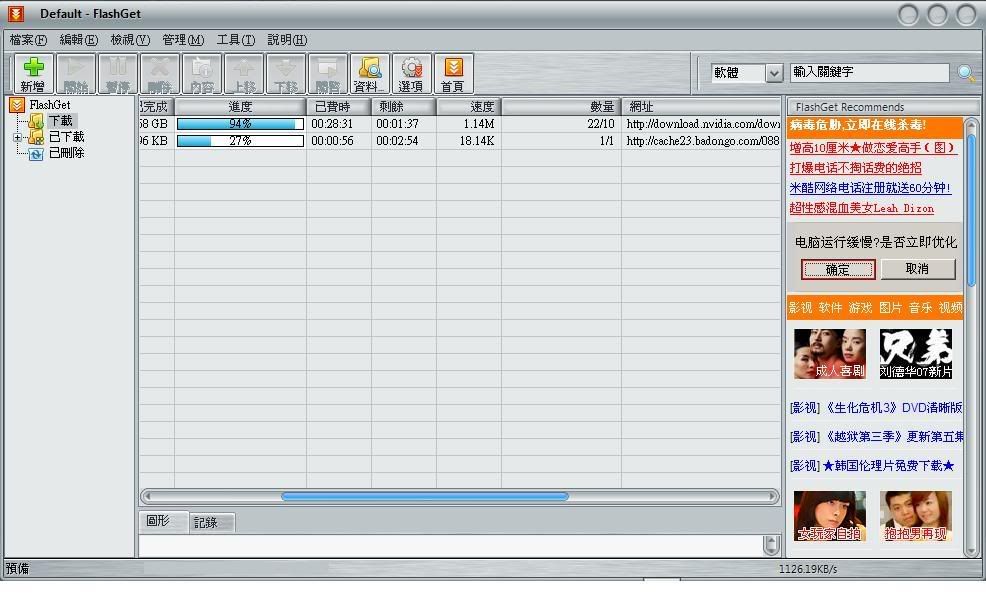Open the 抱抱男再现 thumbnail
This screenshot has height=600, width=986.
point(916,516)
